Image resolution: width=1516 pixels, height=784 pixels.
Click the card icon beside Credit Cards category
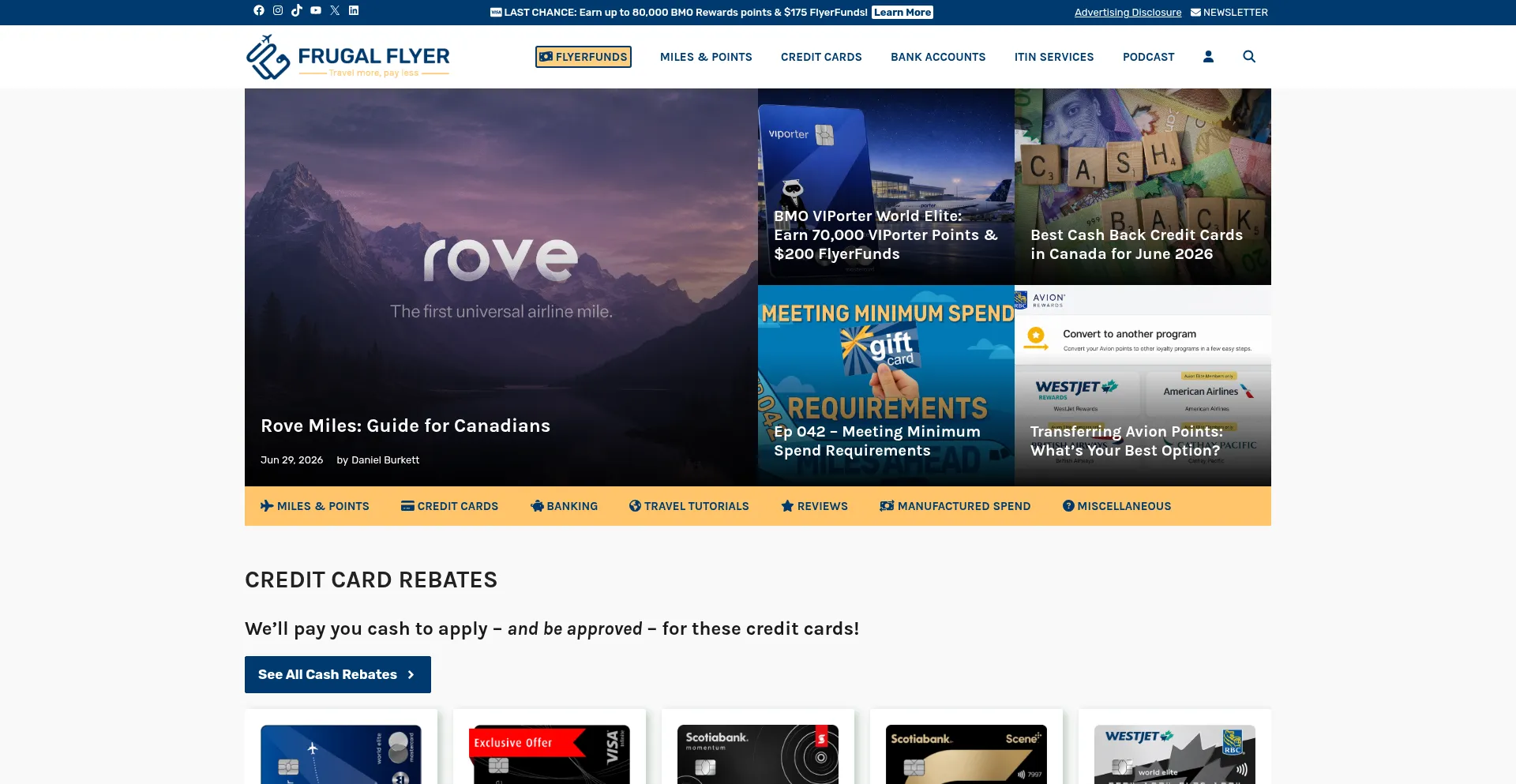(407, 506)
